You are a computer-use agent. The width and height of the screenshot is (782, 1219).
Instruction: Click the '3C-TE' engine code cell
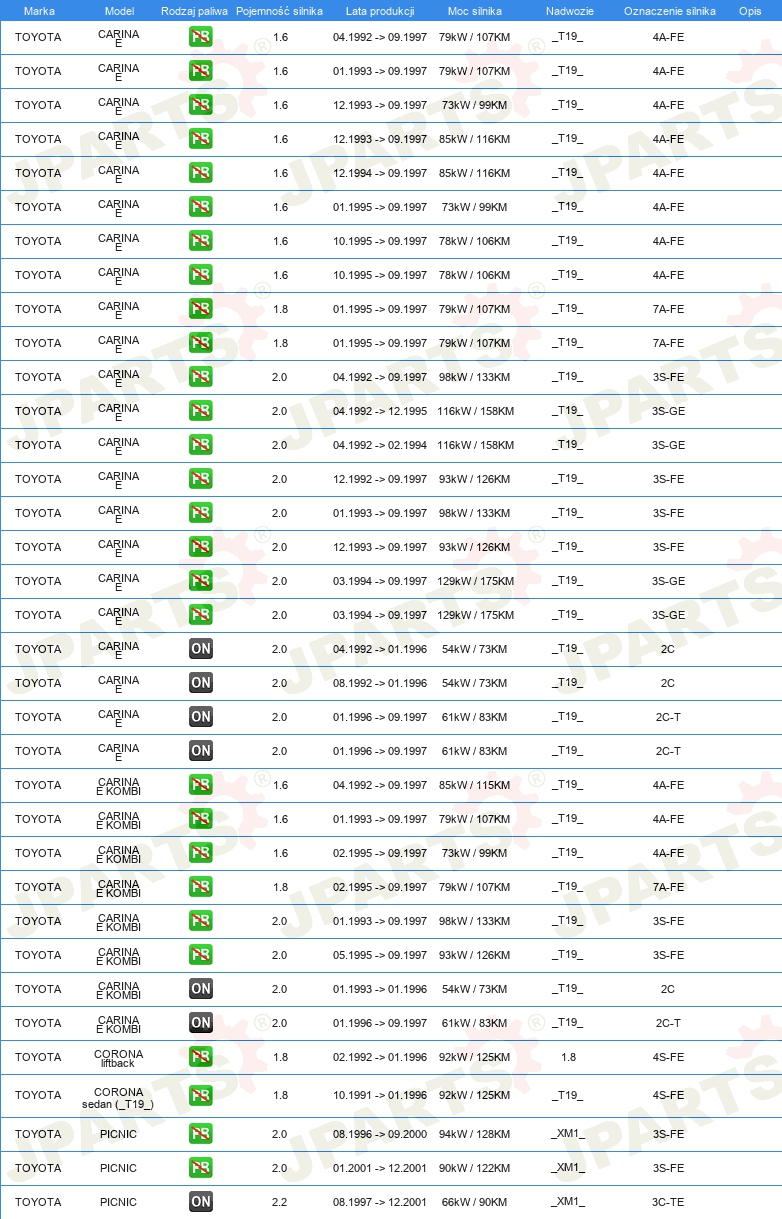point(668,1202)
